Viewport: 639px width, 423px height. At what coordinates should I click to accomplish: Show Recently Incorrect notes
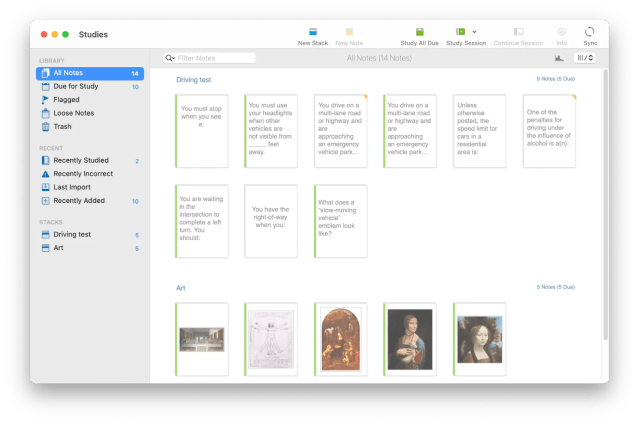coord(90,174)
